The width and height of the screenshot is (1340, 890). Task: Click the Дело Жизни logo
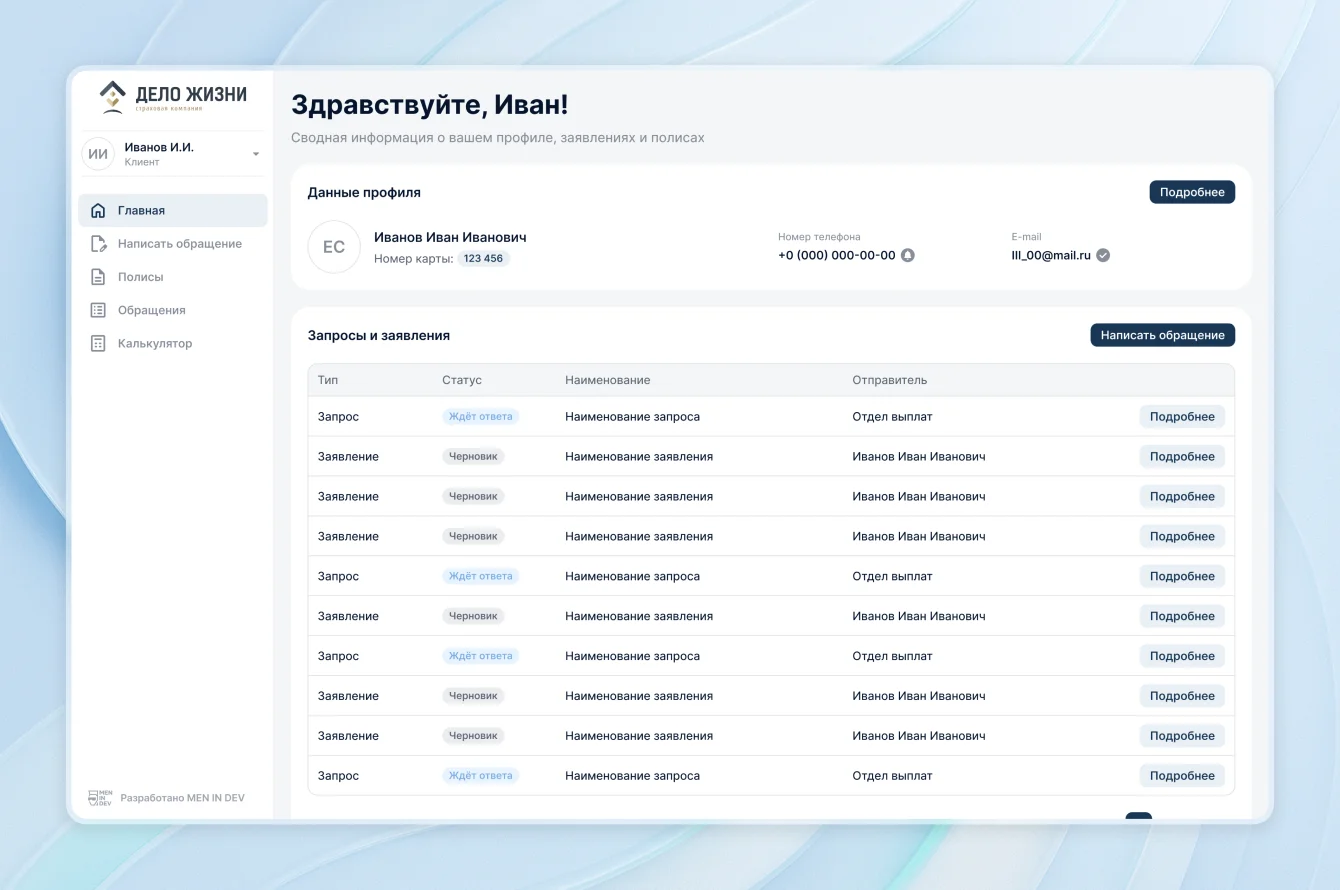[x=173, y=97]
